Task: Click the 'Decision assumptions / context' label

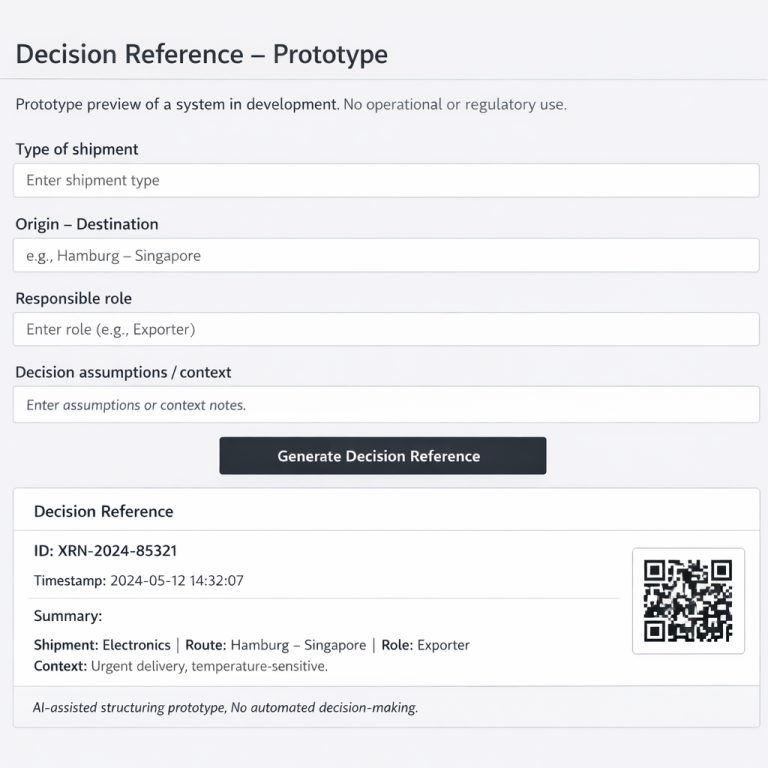Action: 123,372
